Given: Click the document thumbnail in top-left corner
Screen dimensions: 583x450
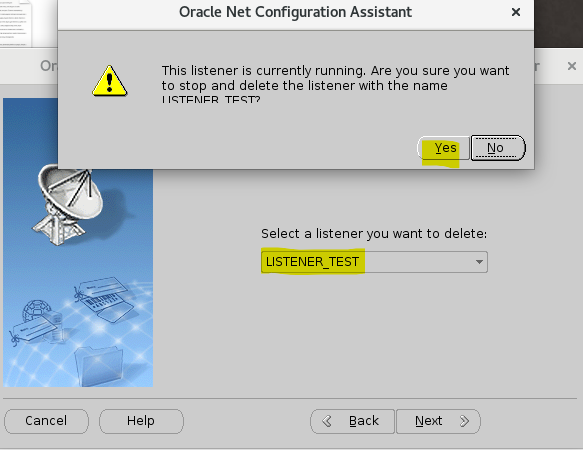Looking at the screenshot, I should coord(16,23).
